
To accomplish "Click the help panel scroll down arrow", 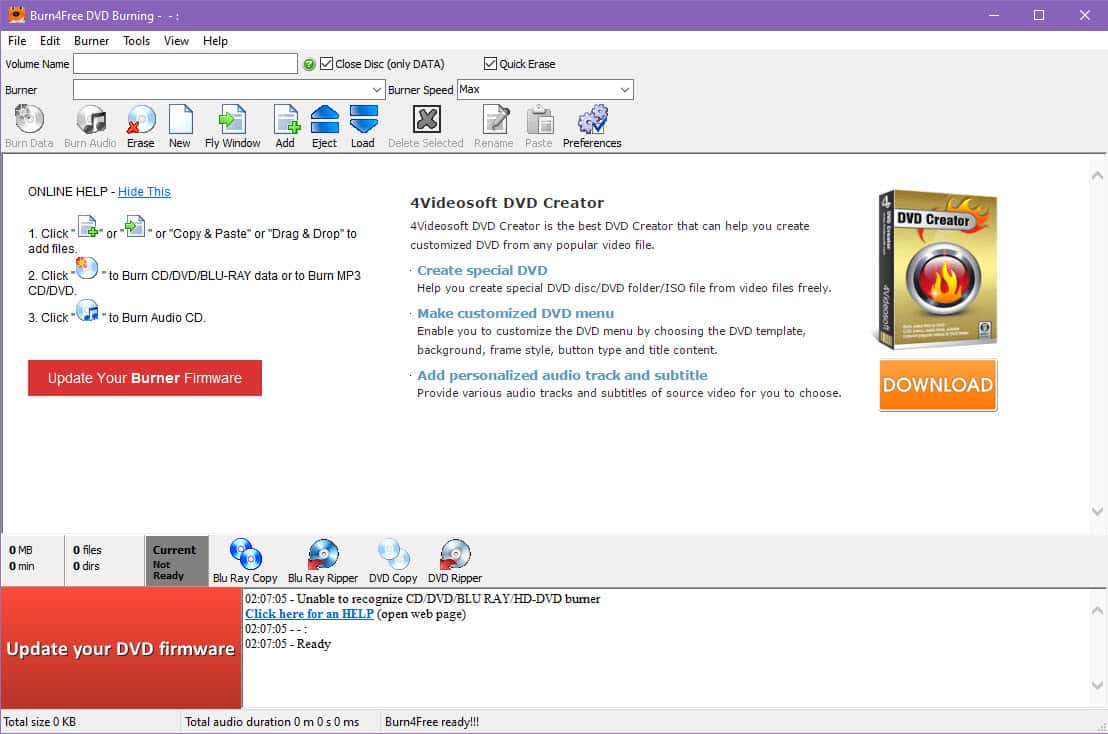I will coord(1097,511).
